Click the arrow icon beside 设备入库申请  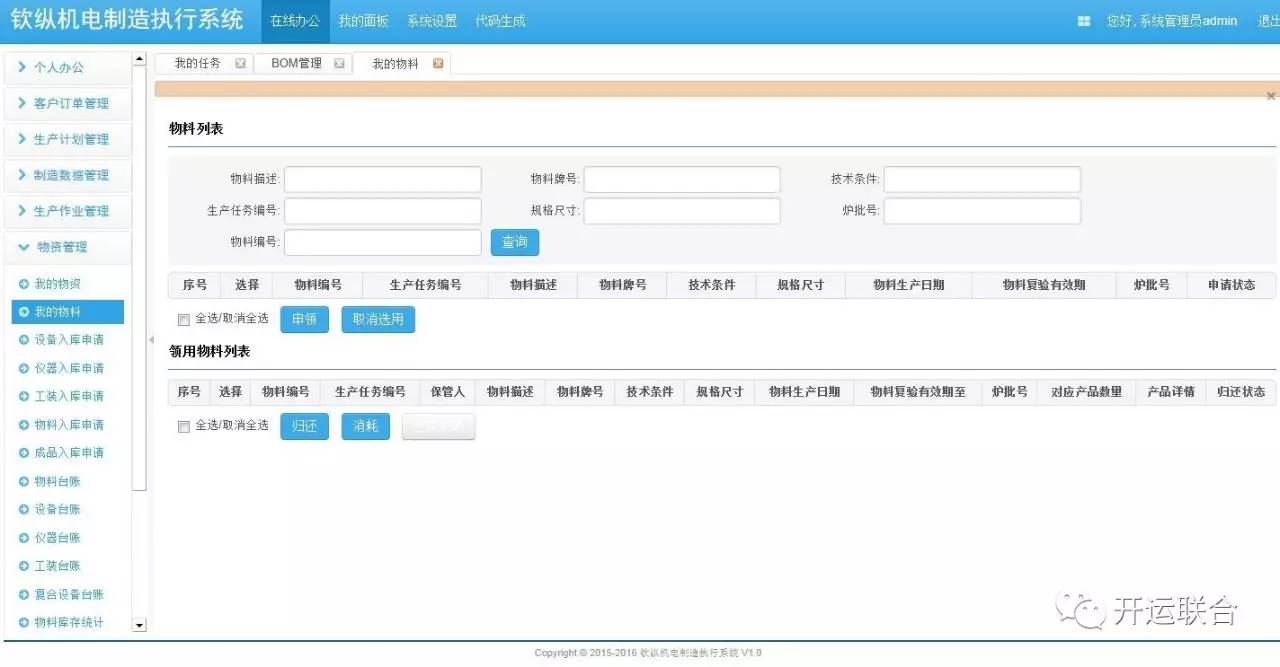(x=24, y=340)
